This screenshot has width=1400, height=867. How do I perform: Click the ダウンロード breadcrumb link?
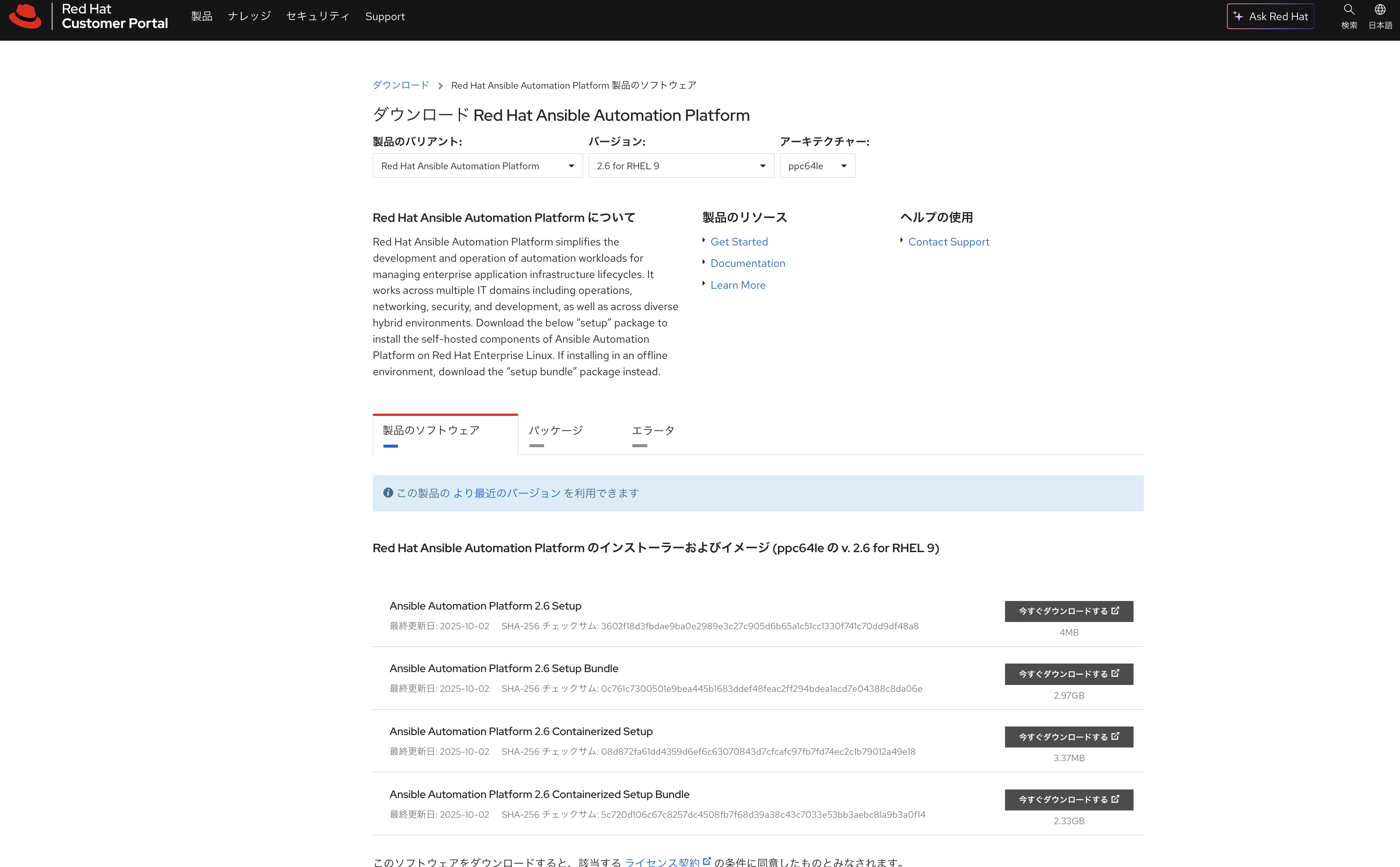pos(401,85)
